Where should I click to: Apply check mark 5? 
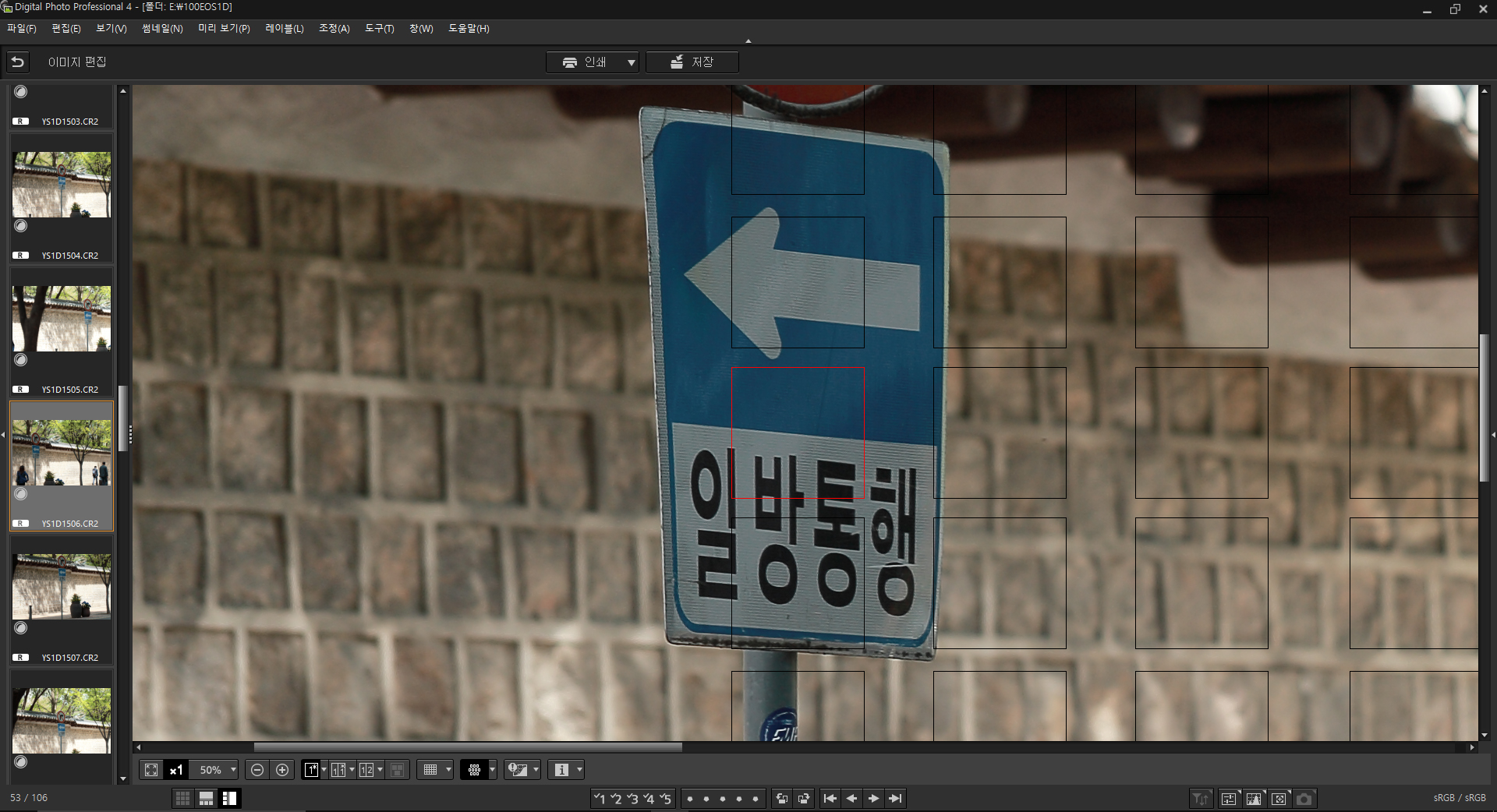[665, 798]
